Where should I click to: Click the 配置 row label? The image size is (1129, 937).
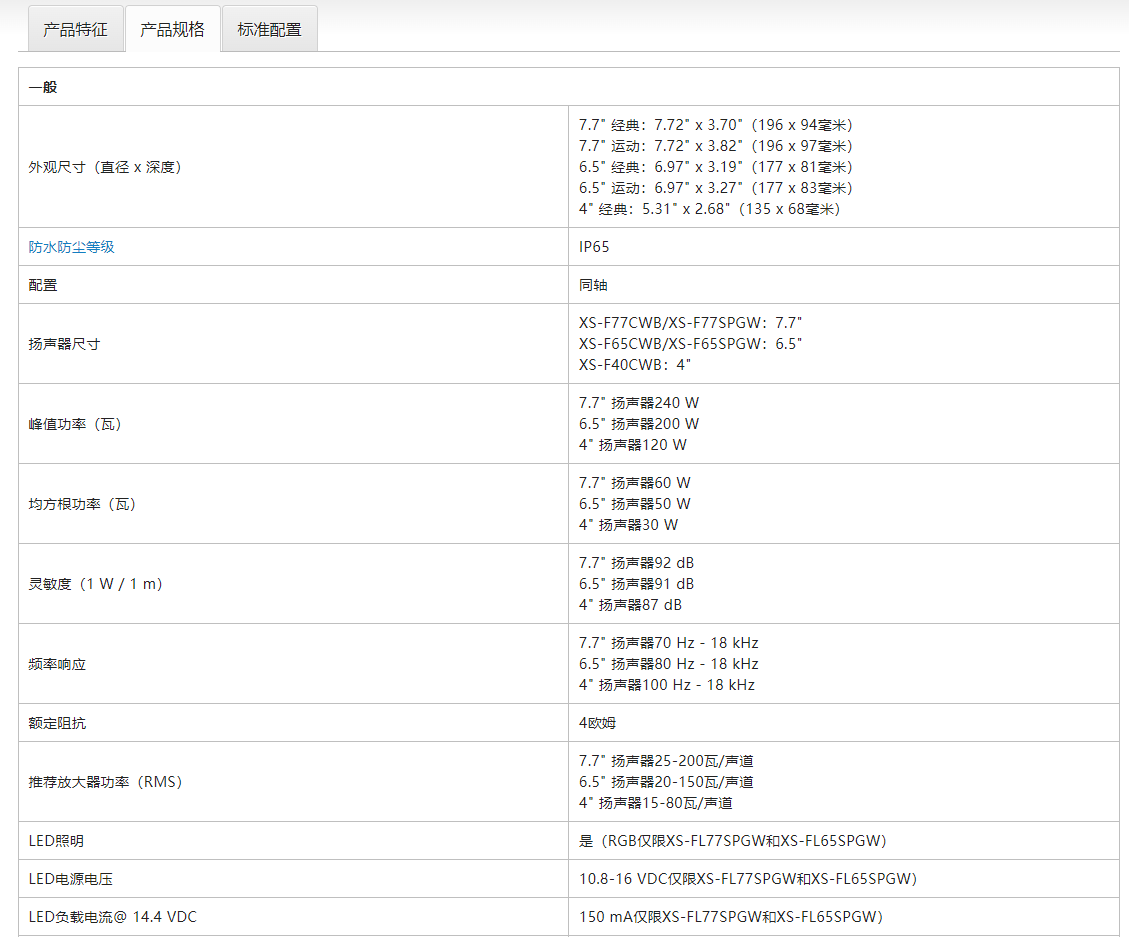click(x=43, y=285)
